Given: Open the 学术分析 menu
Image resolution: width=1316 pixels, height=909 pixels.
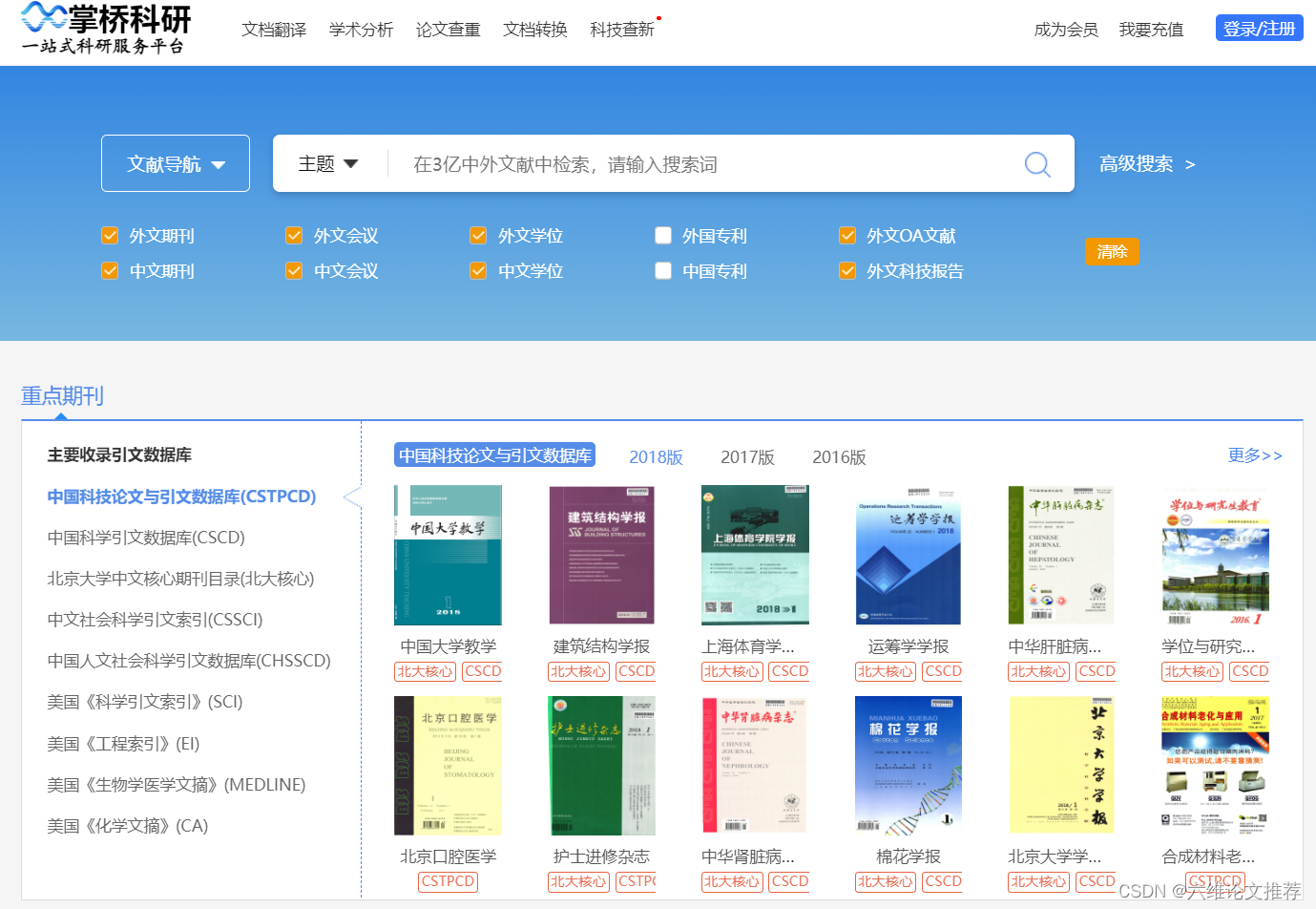Looking at the screenshot, I should [x=361, y=30].
